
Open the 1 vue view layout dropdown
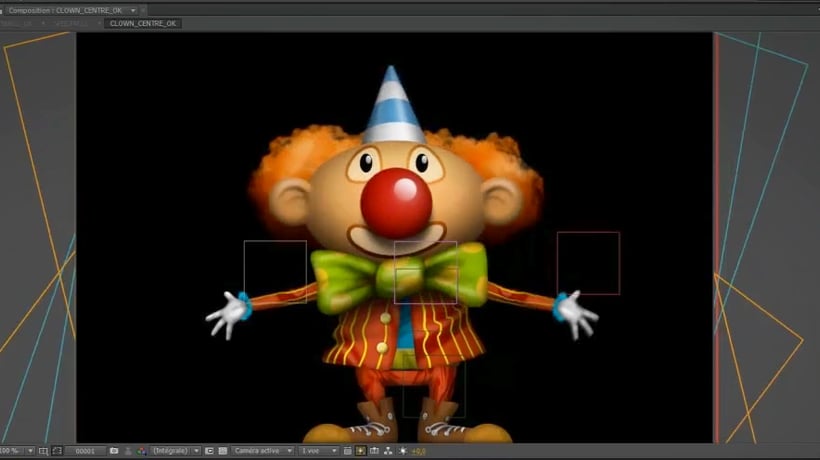(319, 450)
